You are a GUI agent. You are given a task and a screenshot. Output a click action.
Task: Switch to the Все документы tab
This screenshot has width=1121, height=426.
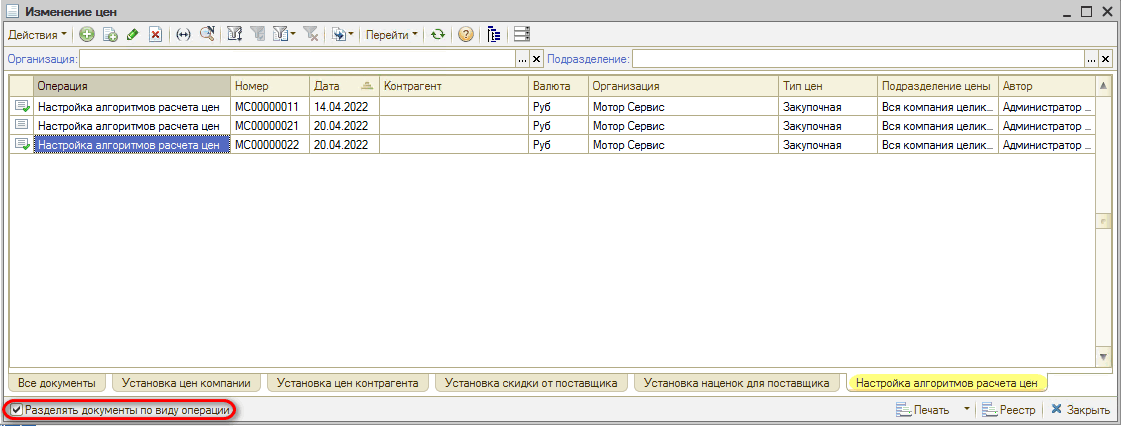(x=56, y=382)
